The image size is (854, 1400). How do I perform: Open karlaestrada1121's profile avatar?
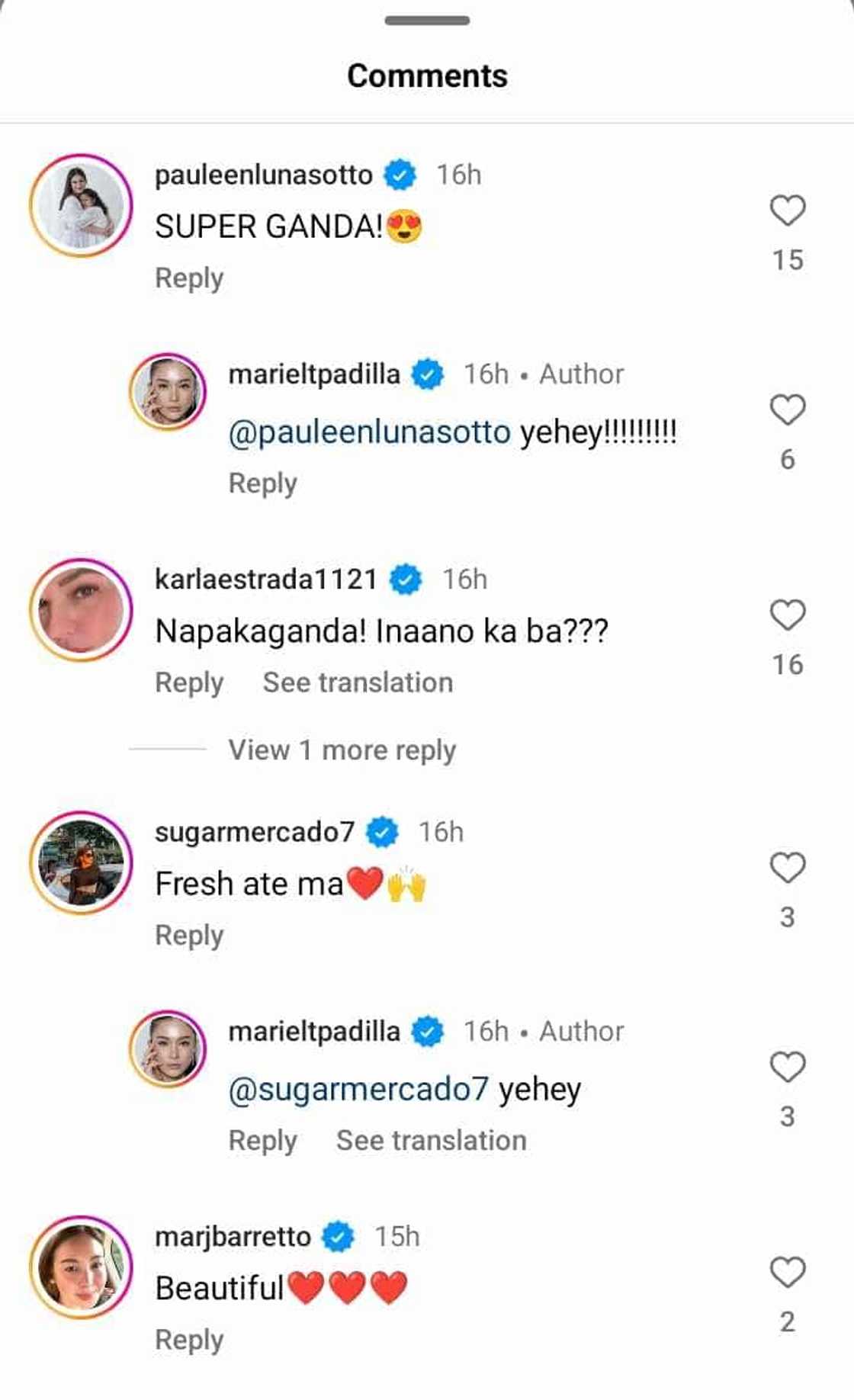tap(81, 609)
